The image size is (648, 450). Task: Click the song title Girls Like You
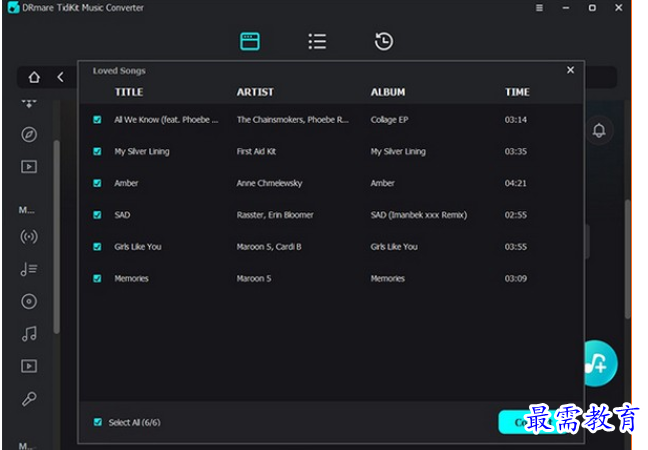pos(138,247)
